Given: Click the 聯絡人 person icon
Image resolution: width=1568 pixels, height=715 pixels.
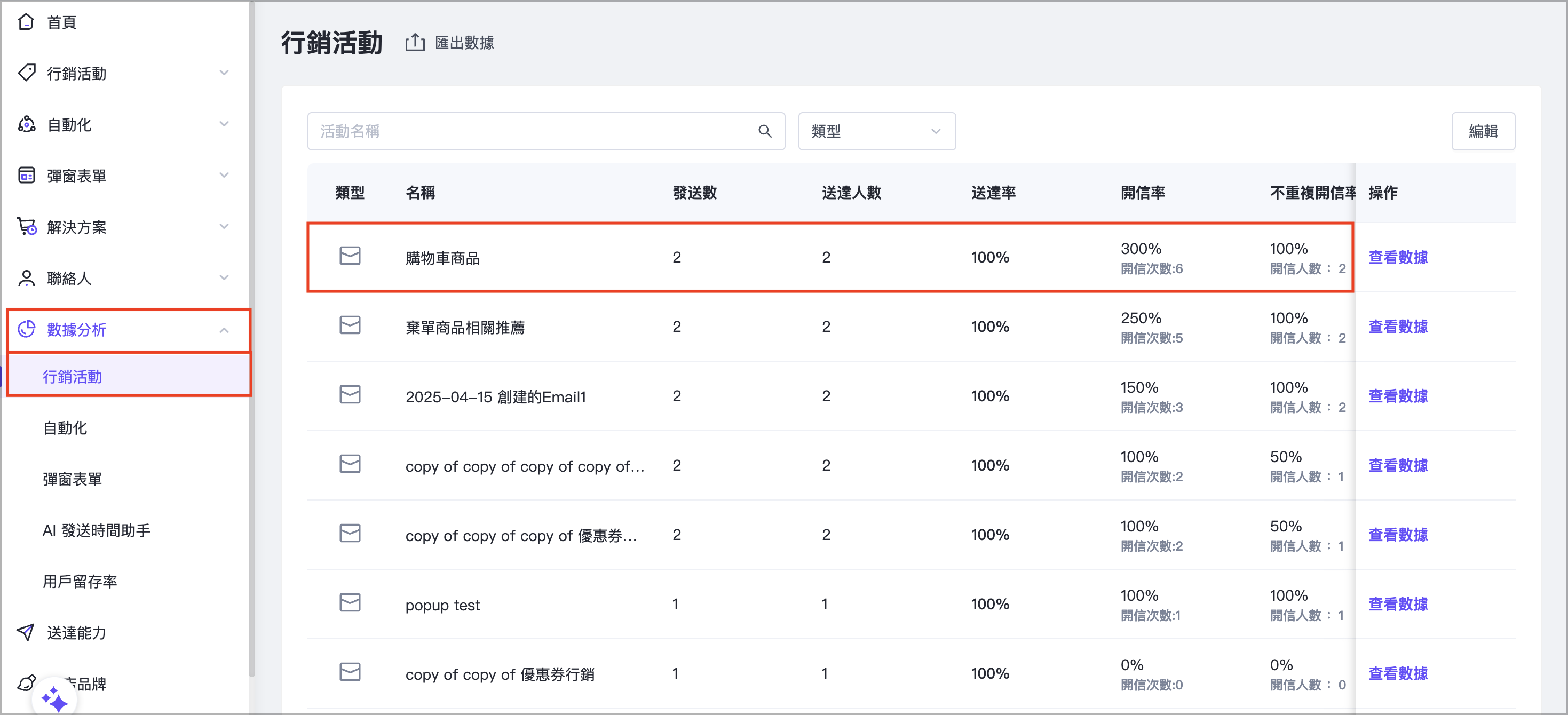Looking at the screenshot, I should [26, 278].
